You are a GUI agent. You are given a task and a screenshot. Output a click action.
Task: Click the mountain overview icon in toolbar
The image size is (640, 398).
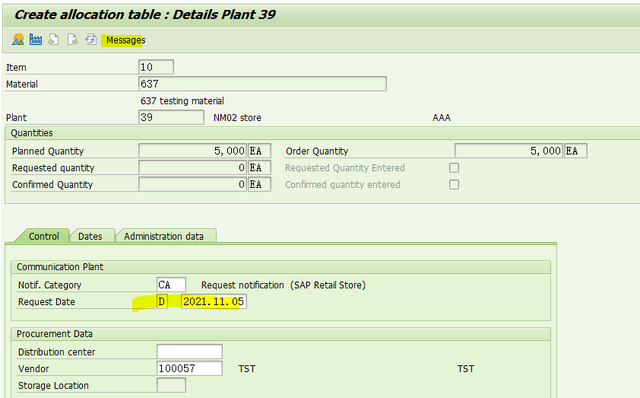(18, 40)
